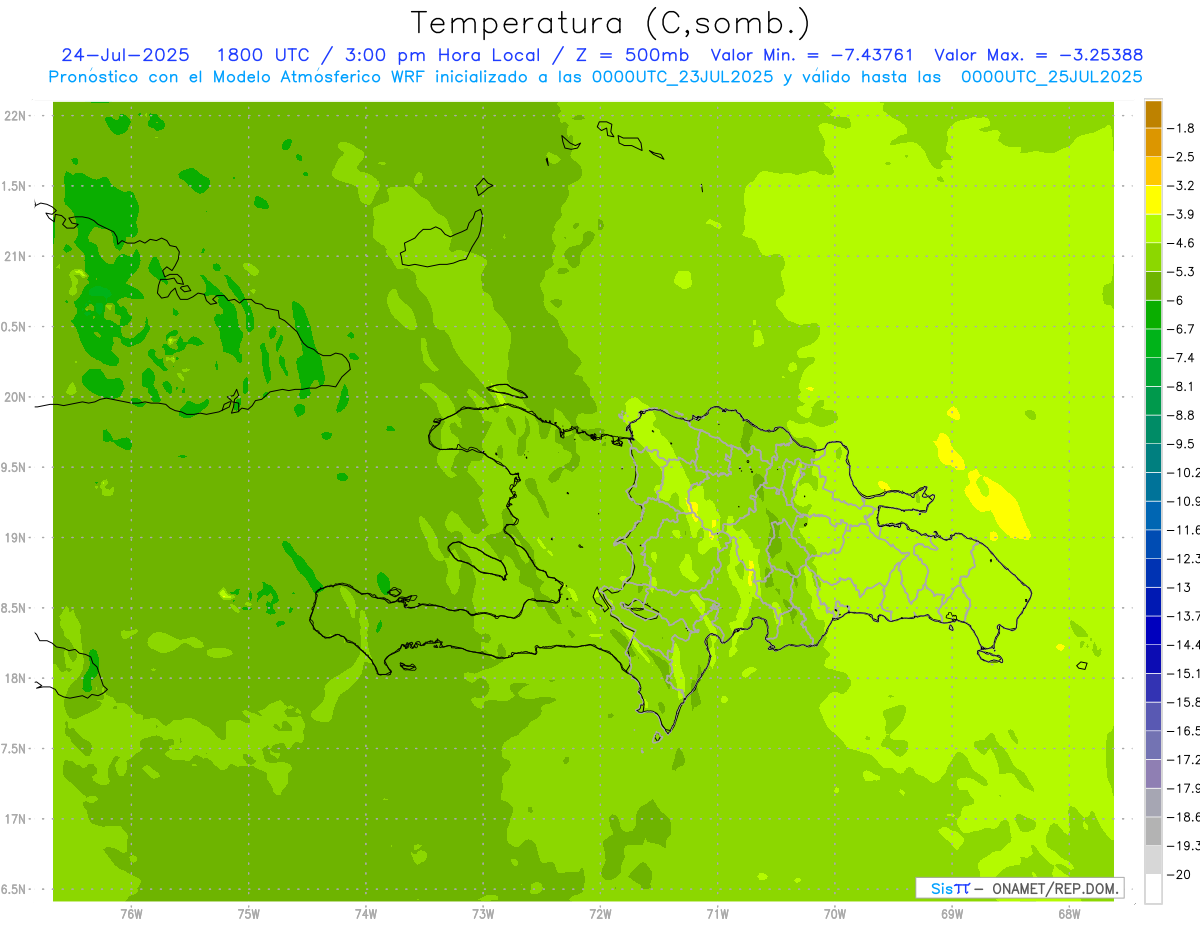Click the '19N' latitude label
Screen dimensions: 1200x927
15,538
